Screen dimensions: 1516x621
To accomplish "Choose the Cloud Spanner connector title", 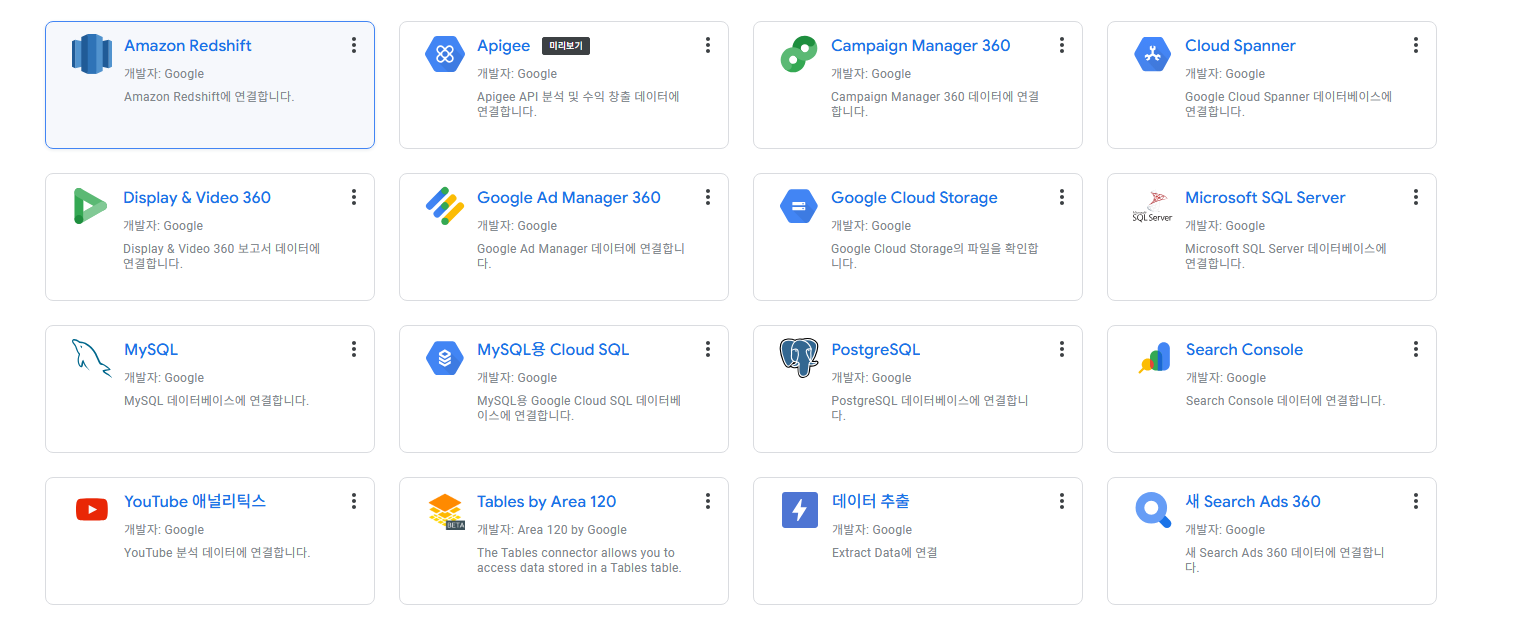I will tap(1240, 46).
